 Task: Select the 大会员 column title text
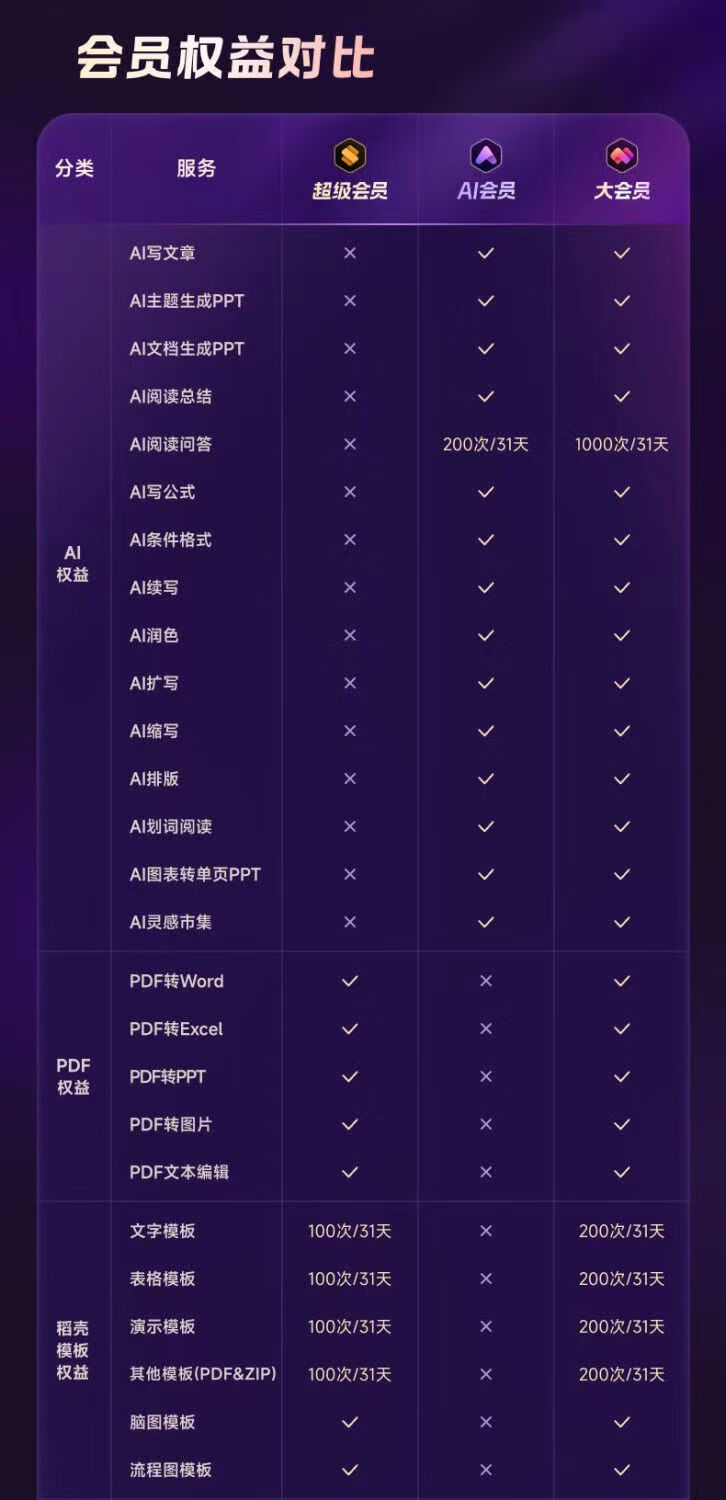pyautogui.click(x=622, y=191)
